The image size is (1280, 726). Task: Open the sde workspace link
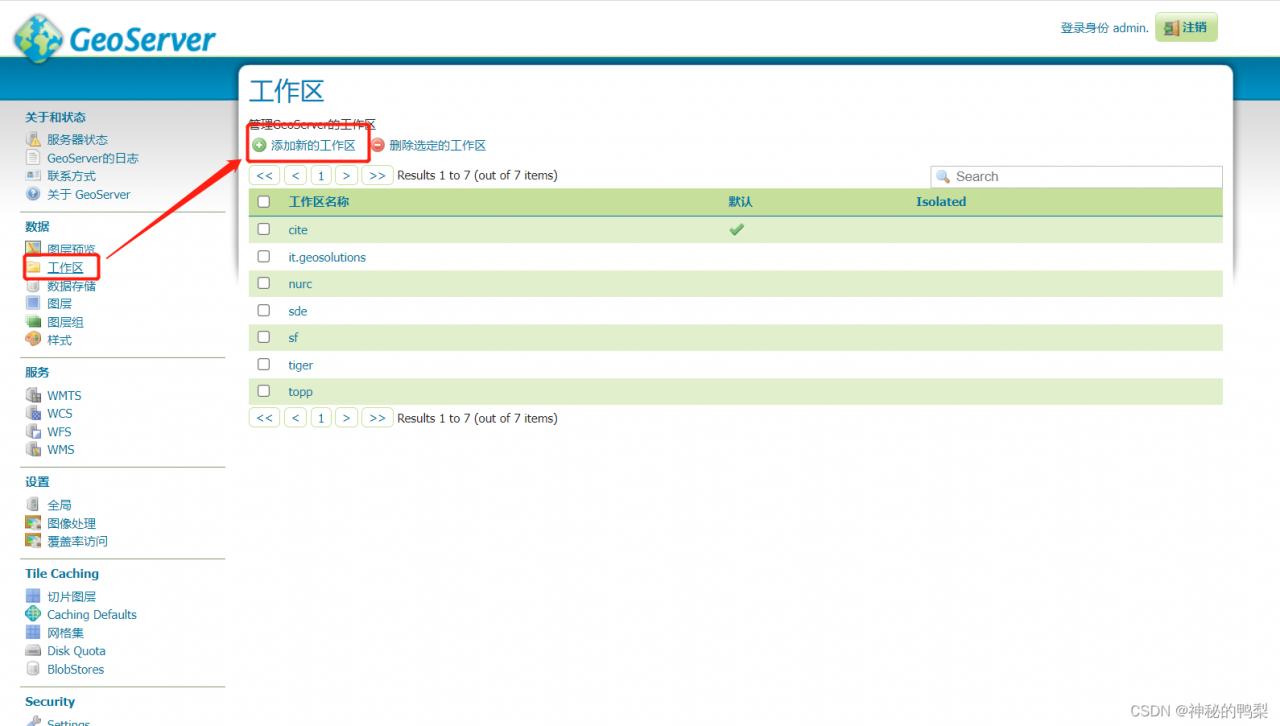point(298,311)
